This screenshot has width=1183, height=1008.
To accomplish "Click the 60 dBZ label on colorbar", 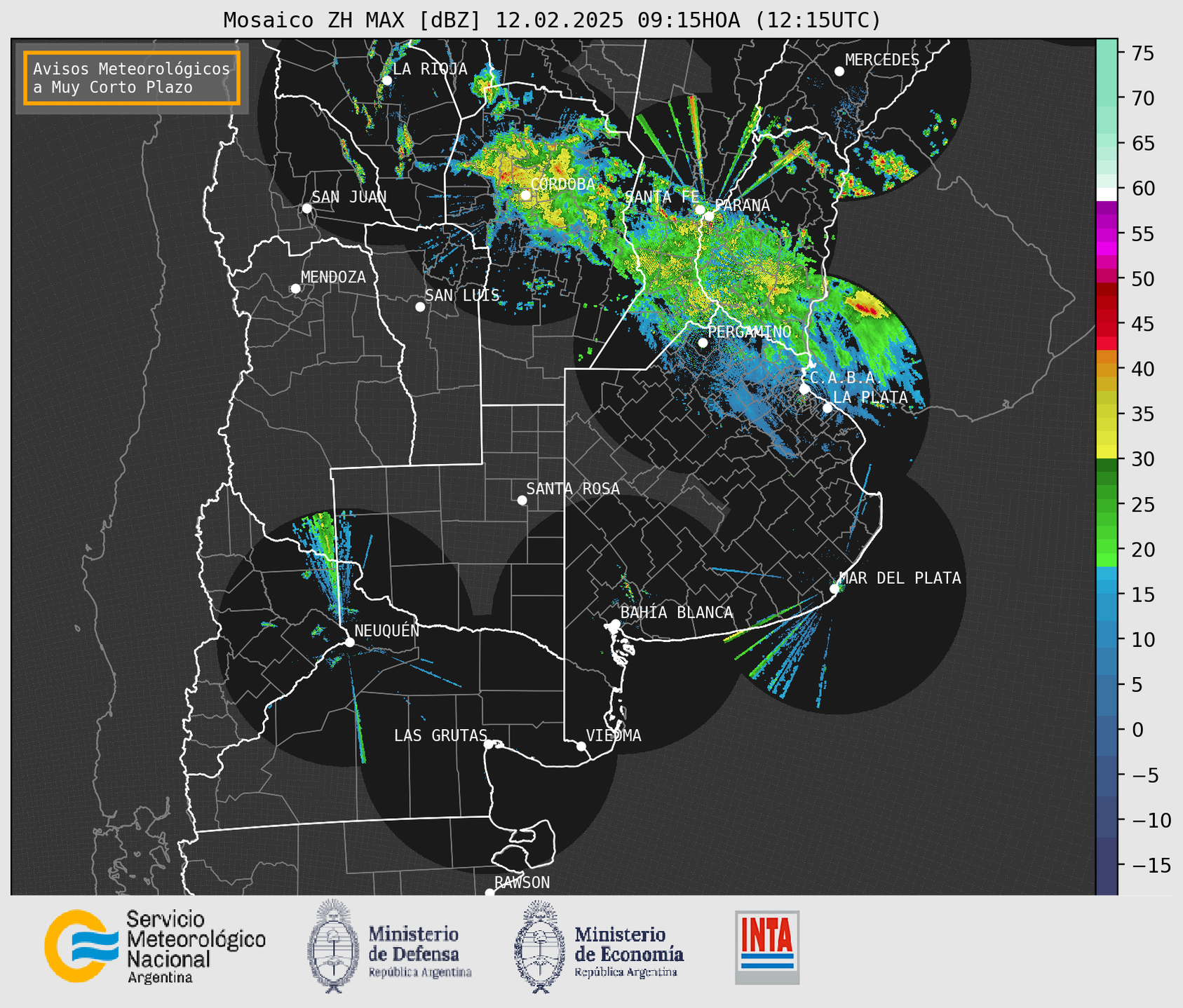I will click(1142, 189).
